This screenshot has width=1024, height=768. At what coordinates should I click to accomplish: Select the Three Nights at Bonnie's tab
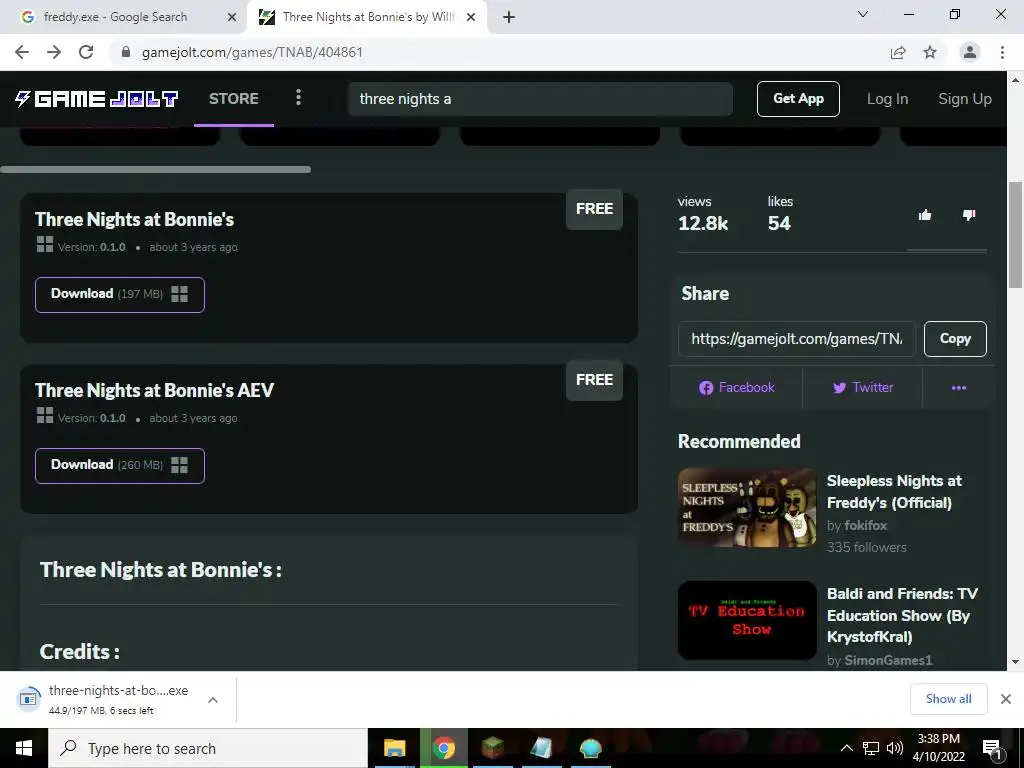click(x=368, y=18)
